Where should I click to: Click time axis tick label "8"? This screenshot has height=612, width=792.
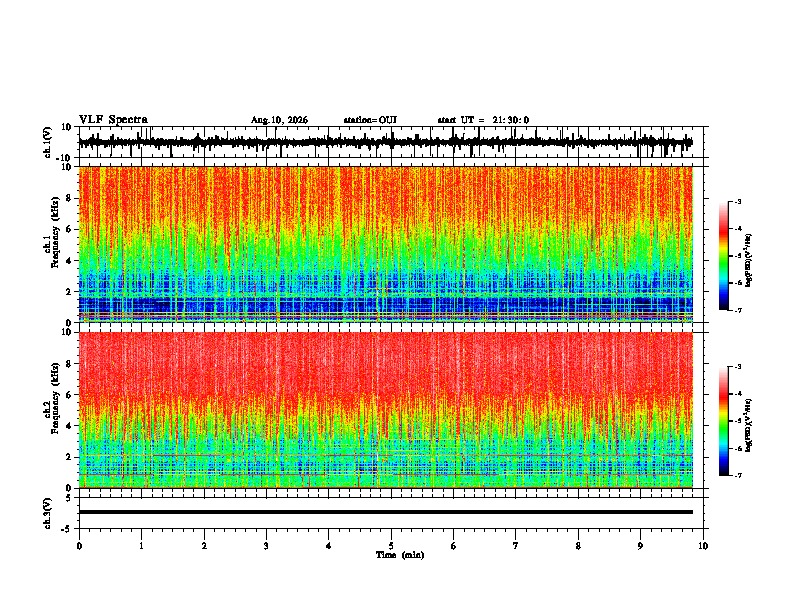(578, 546)
